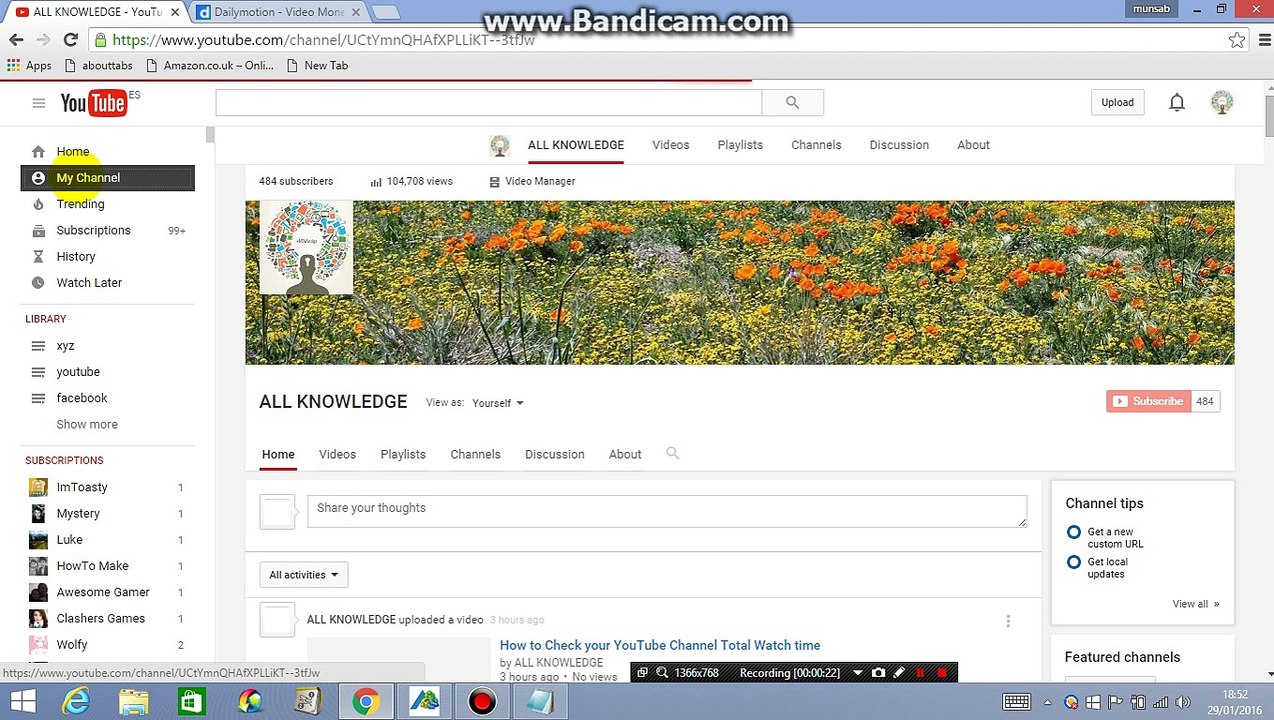The image size is (1274, 720).
Task: Open the three-dot menu on uploaded video
Action: (x=1008, y=621)
